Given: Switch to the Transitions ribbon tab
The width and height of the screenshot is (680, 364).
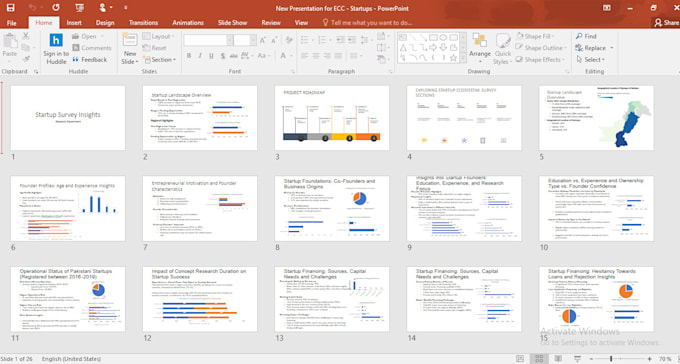Looking at the screenshot, I should point(144,23).
